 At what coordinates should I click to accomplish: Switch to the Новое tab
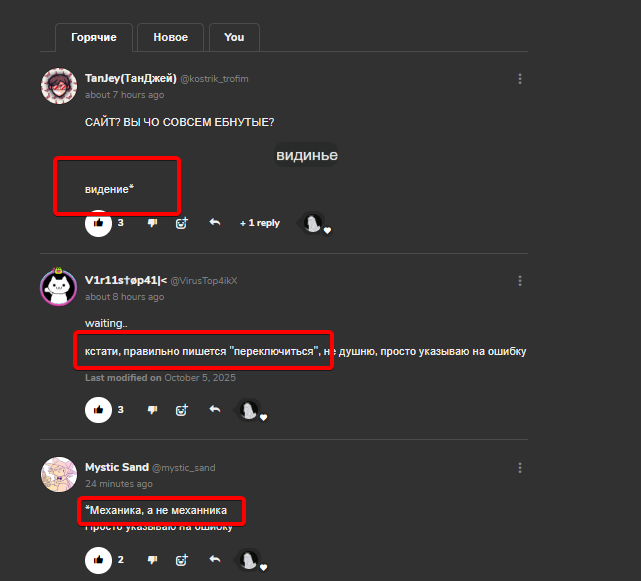coord(170,37)
